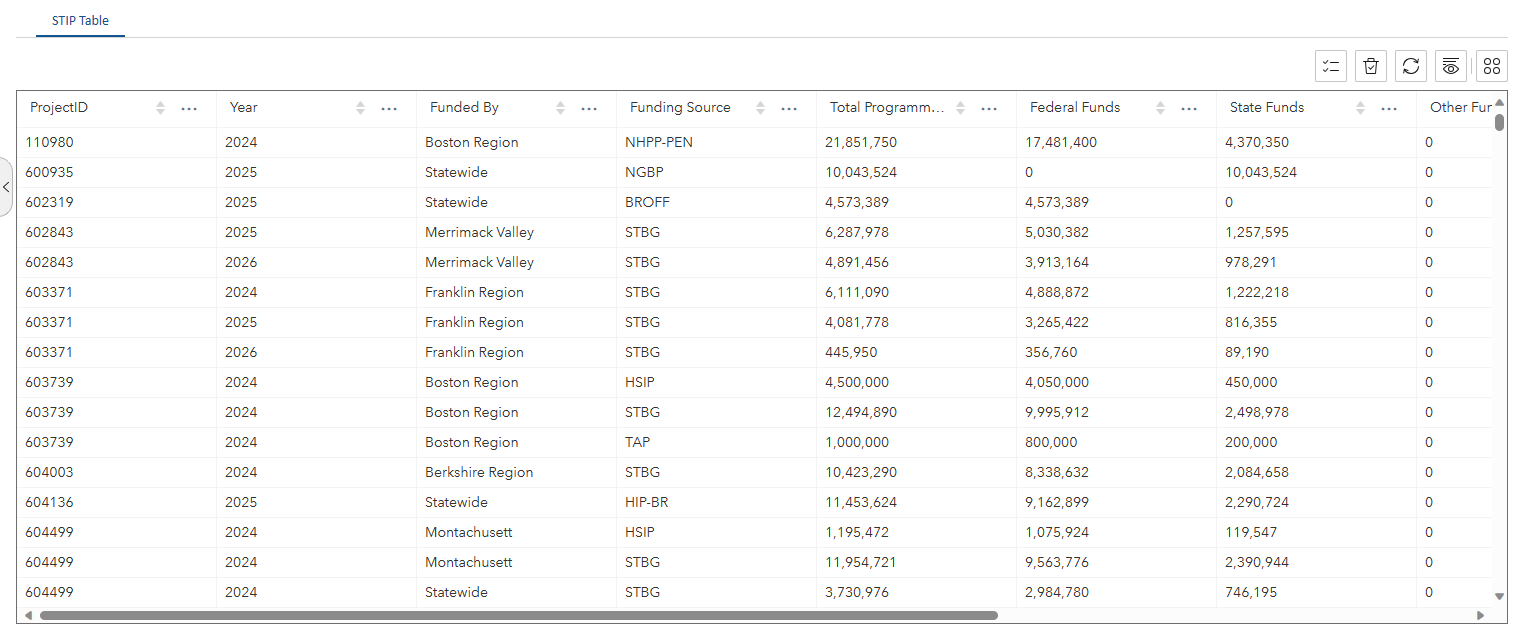1518x639 pixels.
Task: Toggle sort on the Federal Funds column
Action: tap(1159, 107)
